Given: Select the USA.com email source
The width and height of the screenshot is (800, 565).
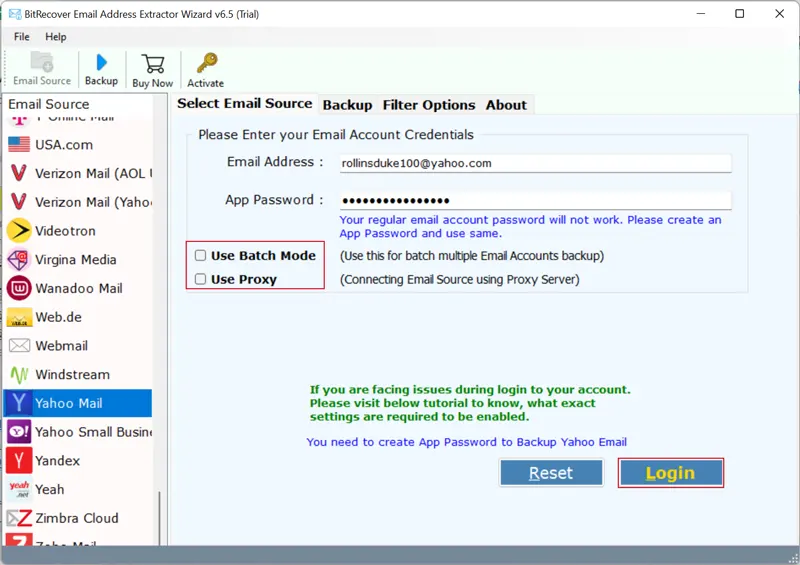Looking at the screenshot, I should point(63,145).
